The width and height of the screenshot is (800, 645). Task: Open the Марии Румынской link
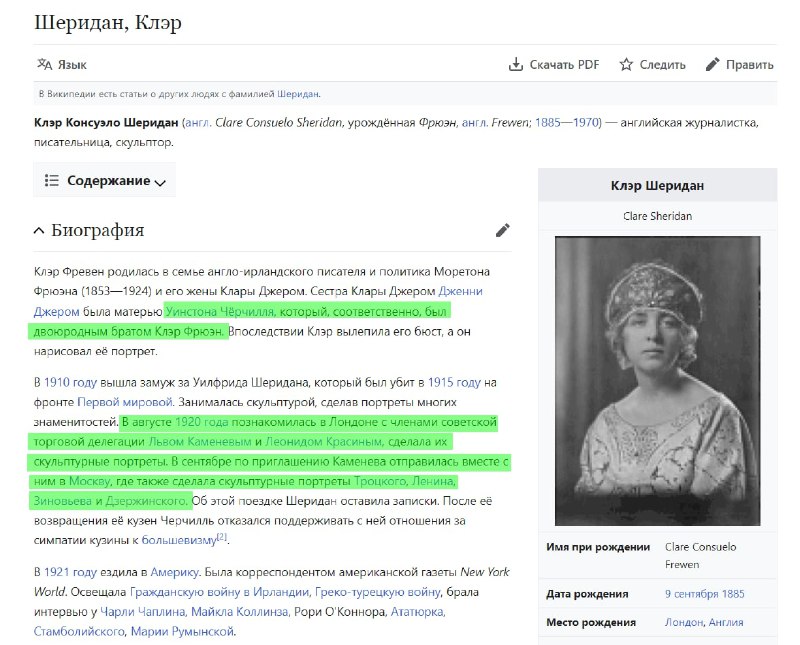click(183, 631)
